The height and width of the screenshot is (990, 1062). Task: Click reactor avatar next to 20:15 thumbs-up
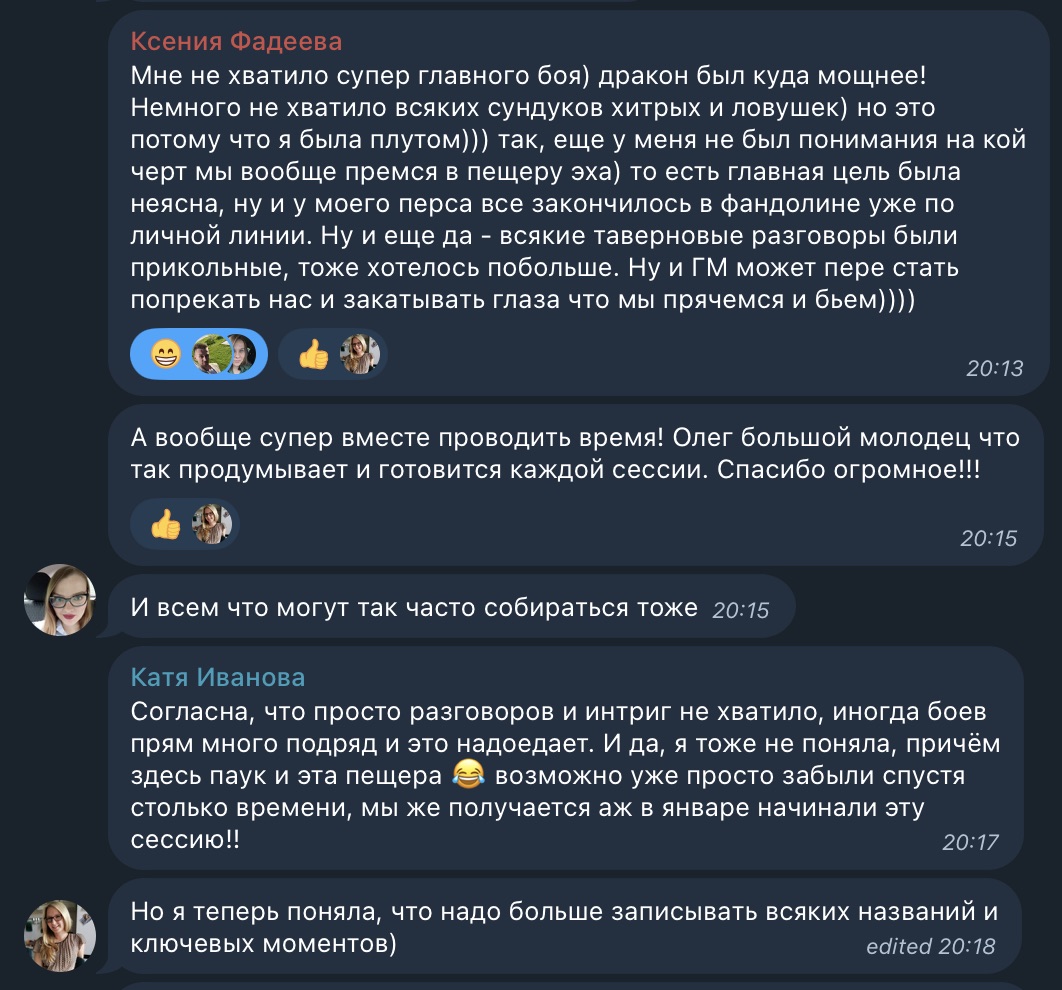212,524
